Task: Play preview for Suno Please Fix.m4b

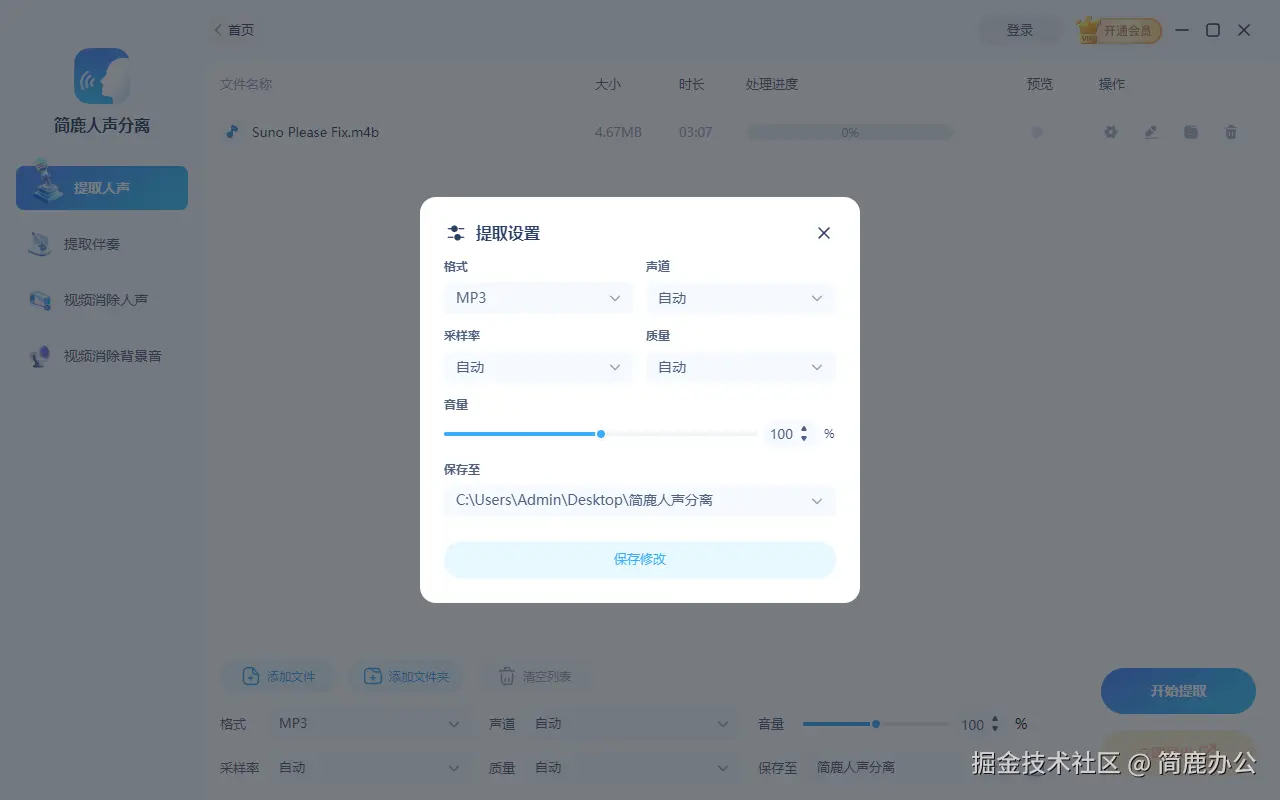Action: point(1036,131)
